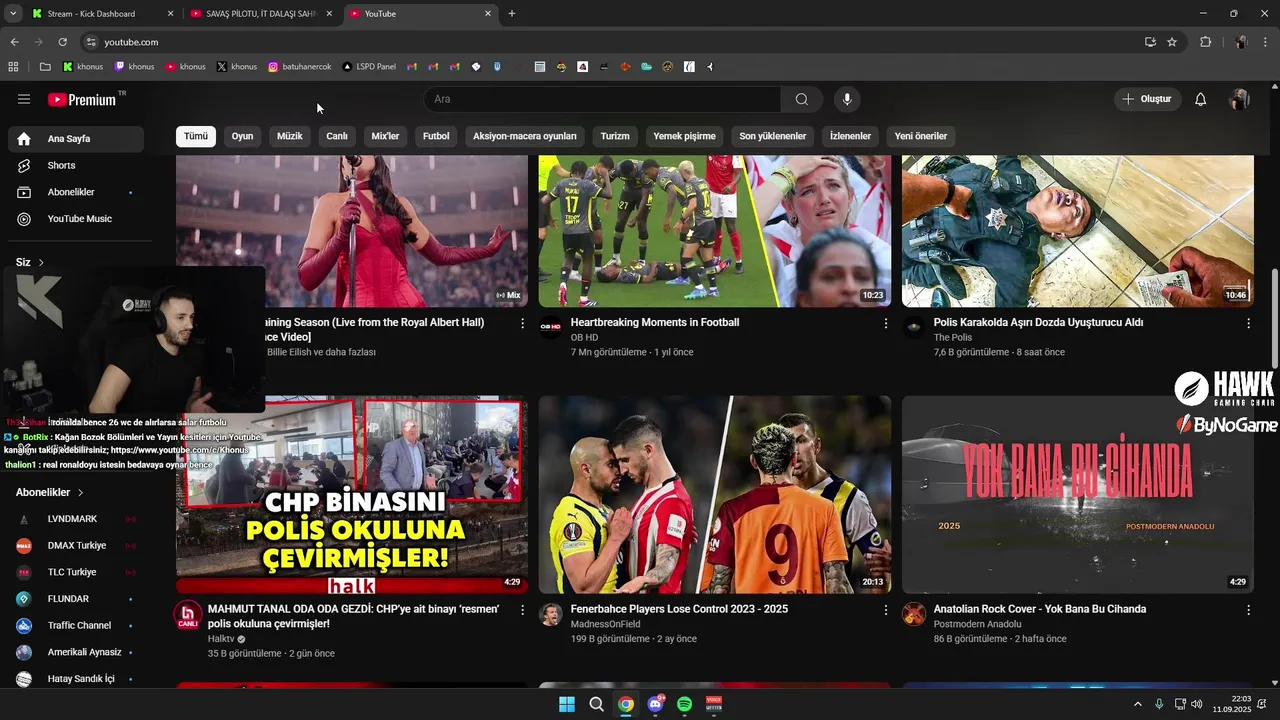The width and height of the screenshot is (1280, 720).
Task: Open options for Heartbreaking Moments video
Action: [x=885, y=323]
